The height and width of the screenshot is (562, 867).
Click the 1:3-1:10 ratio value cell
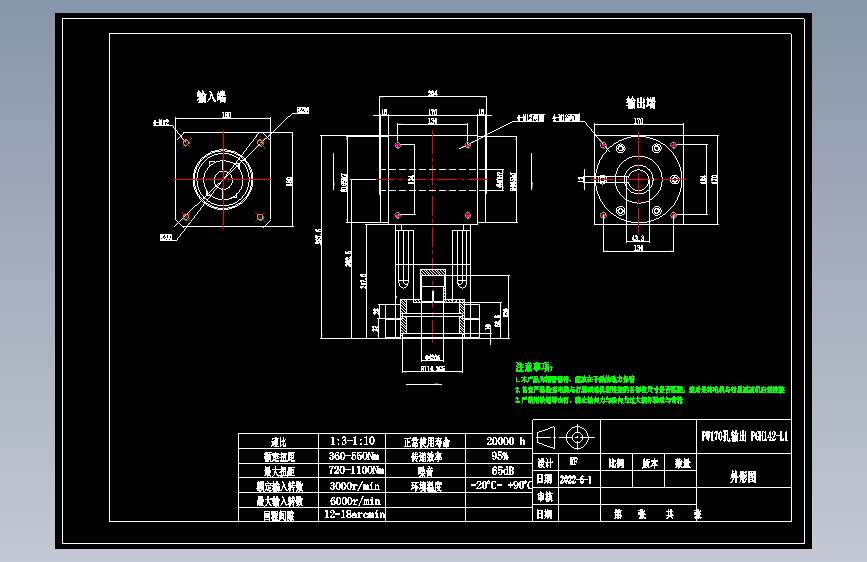(352, 441)
